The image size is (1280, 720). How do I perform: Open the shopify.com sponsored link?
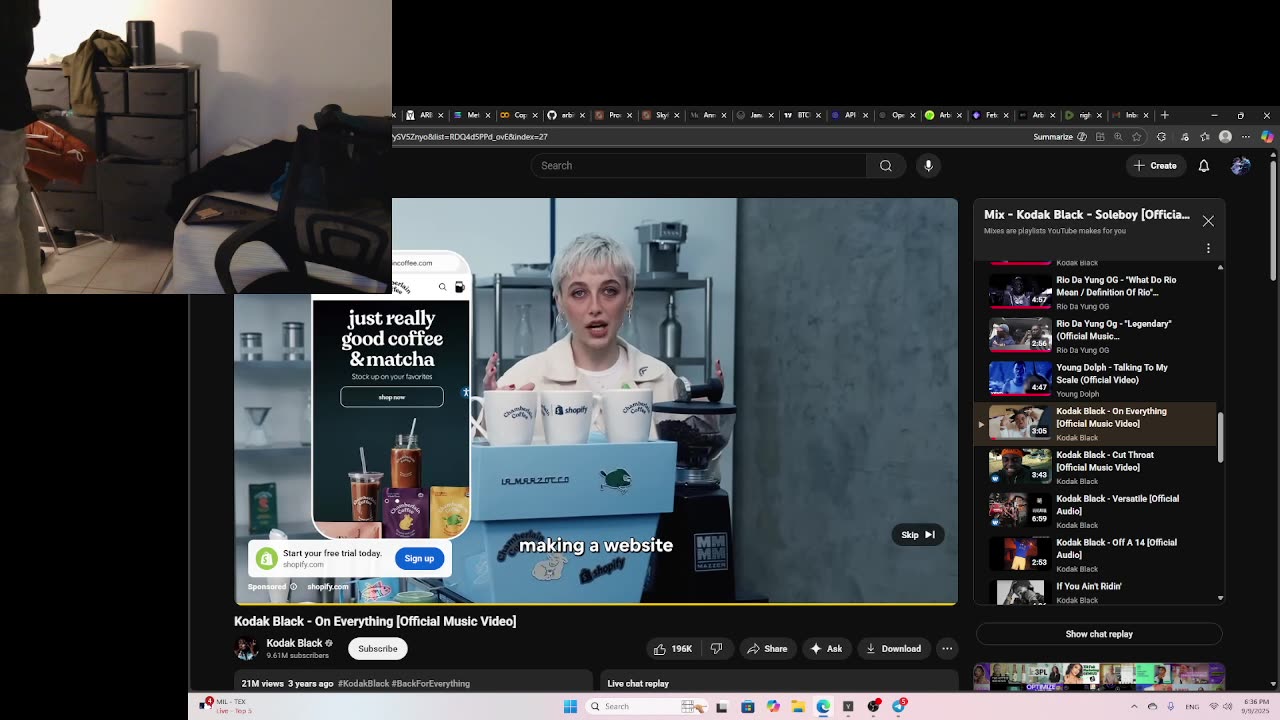[x=328, y=587]
